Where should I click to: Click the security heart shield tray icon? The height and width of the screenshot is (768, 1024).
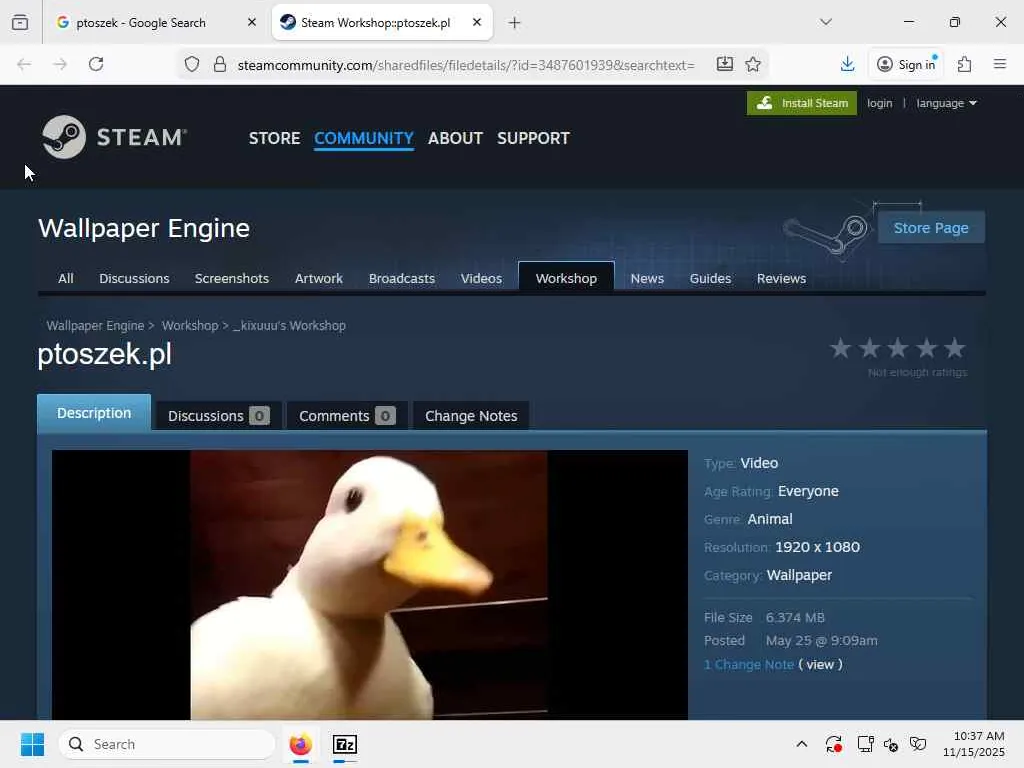[x=918, y=744]
